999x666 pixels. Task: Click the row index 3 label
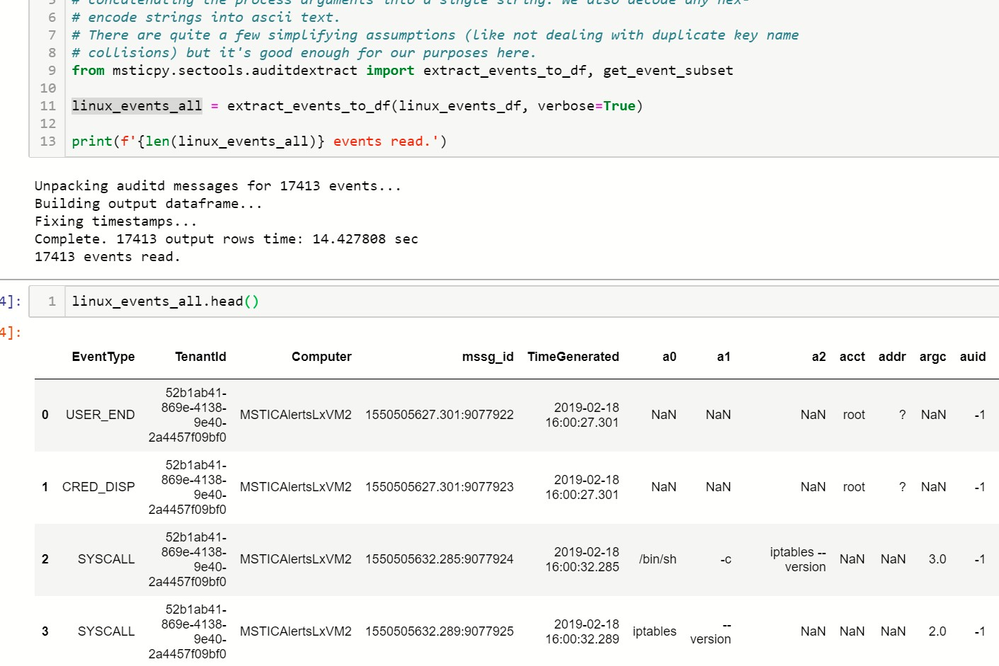[45, 632]
